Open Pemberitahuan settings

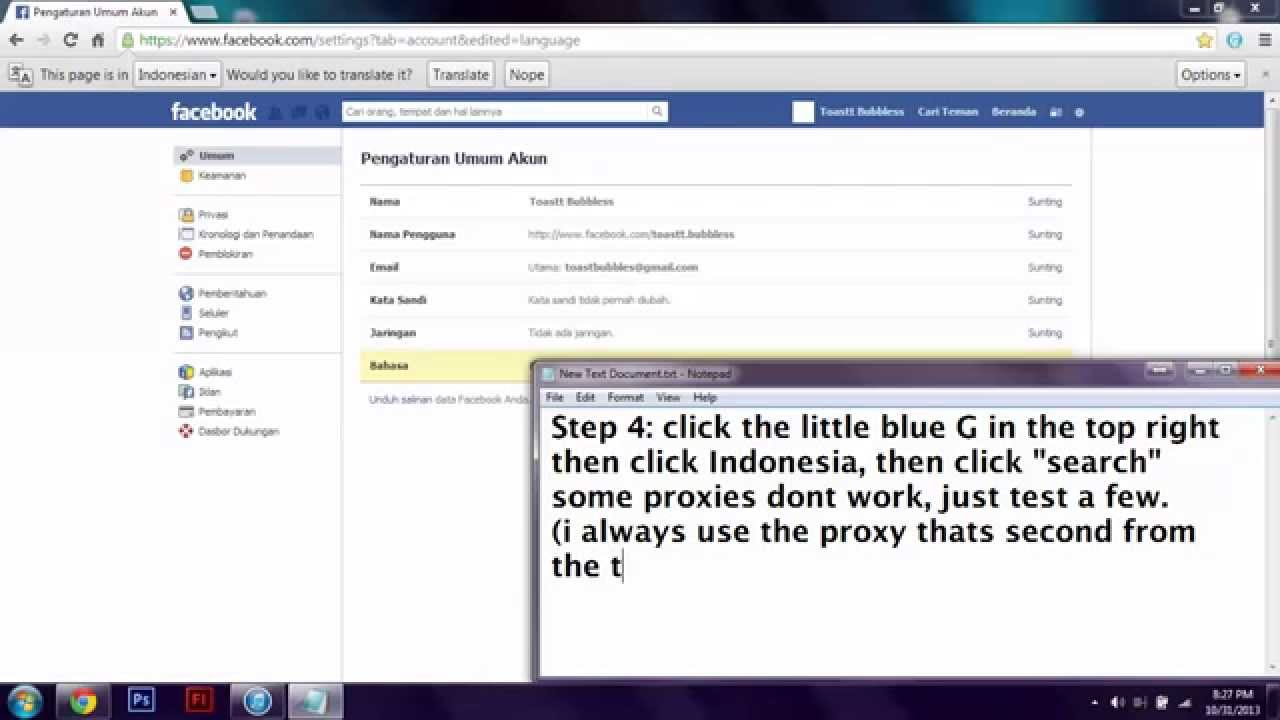click(231, 293)
